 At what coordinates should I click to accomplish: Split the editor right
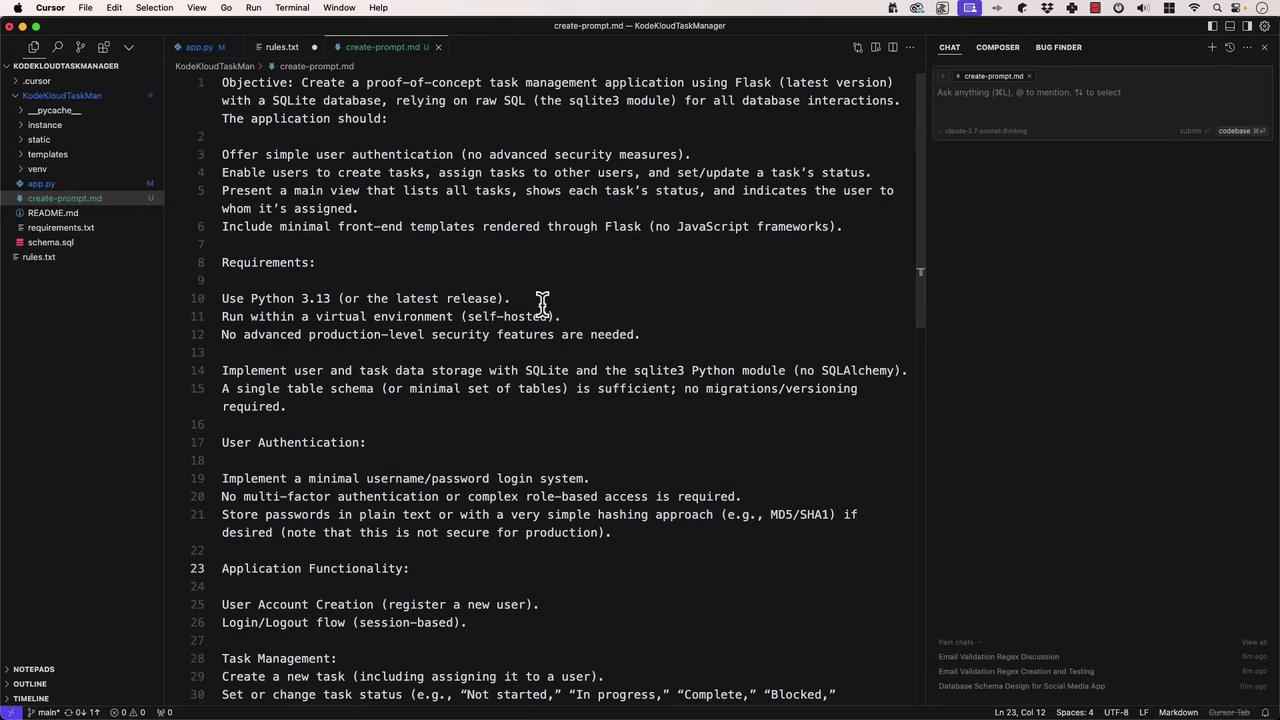893,47
